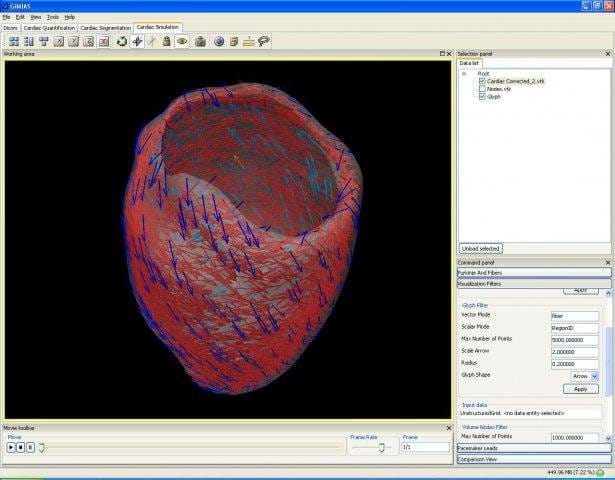Click the green recycle arrows toolbar icon
The height and width of the screenshot is (480, 615).
click(122, 41)
